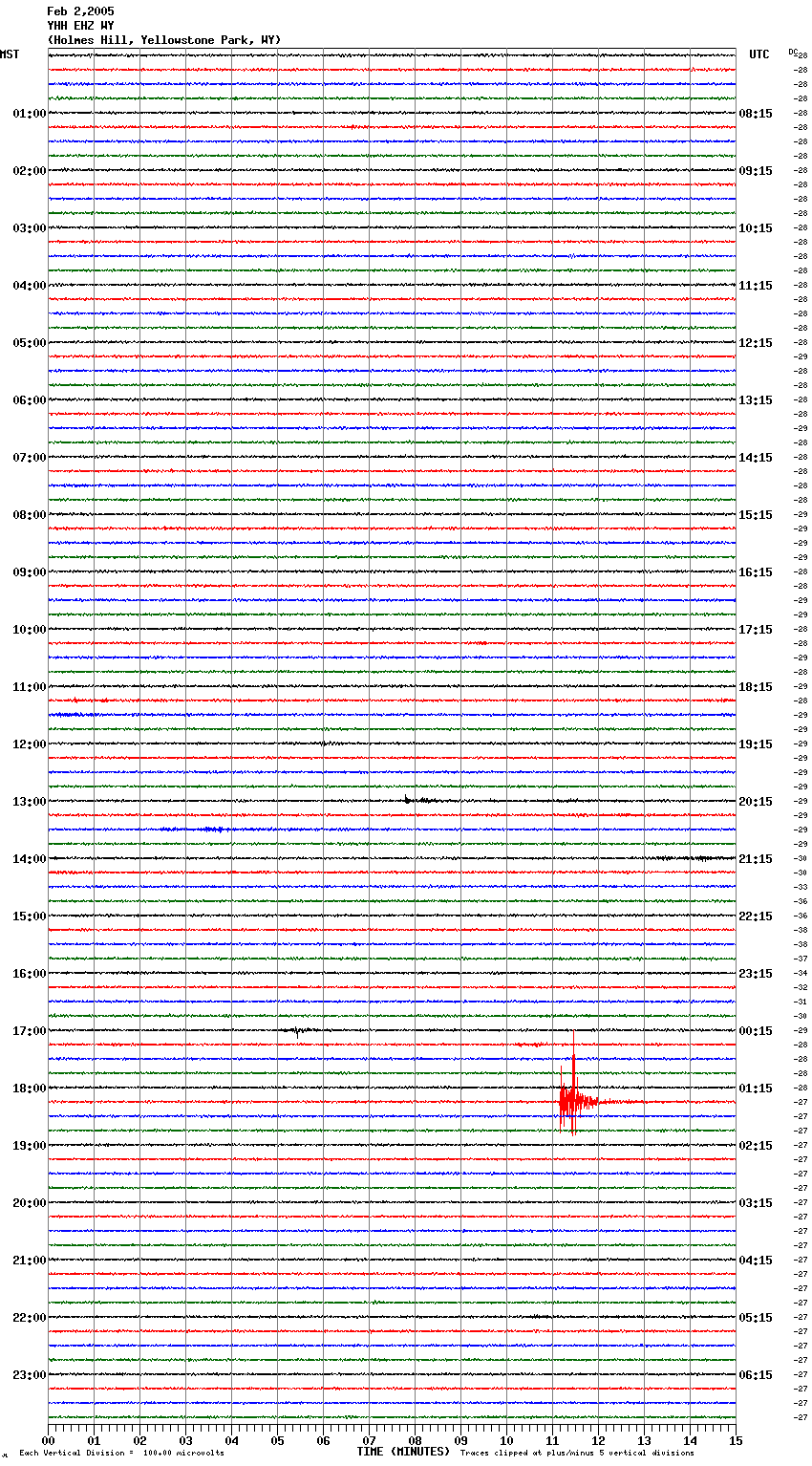This screenshot has width=812, height=1466.
Task: Select the '06:15' UTC time label
Action: tap(756, 1375)
